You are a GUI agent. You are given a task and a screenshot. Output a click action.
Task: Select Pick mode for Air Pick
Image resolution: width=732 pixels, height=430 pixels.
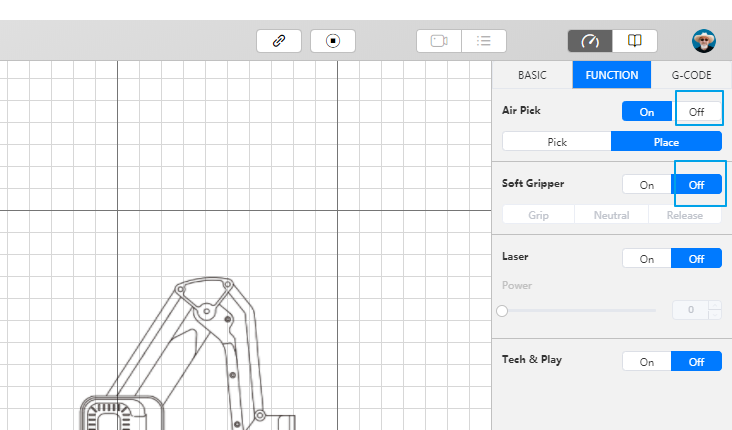tap(557, 142)
